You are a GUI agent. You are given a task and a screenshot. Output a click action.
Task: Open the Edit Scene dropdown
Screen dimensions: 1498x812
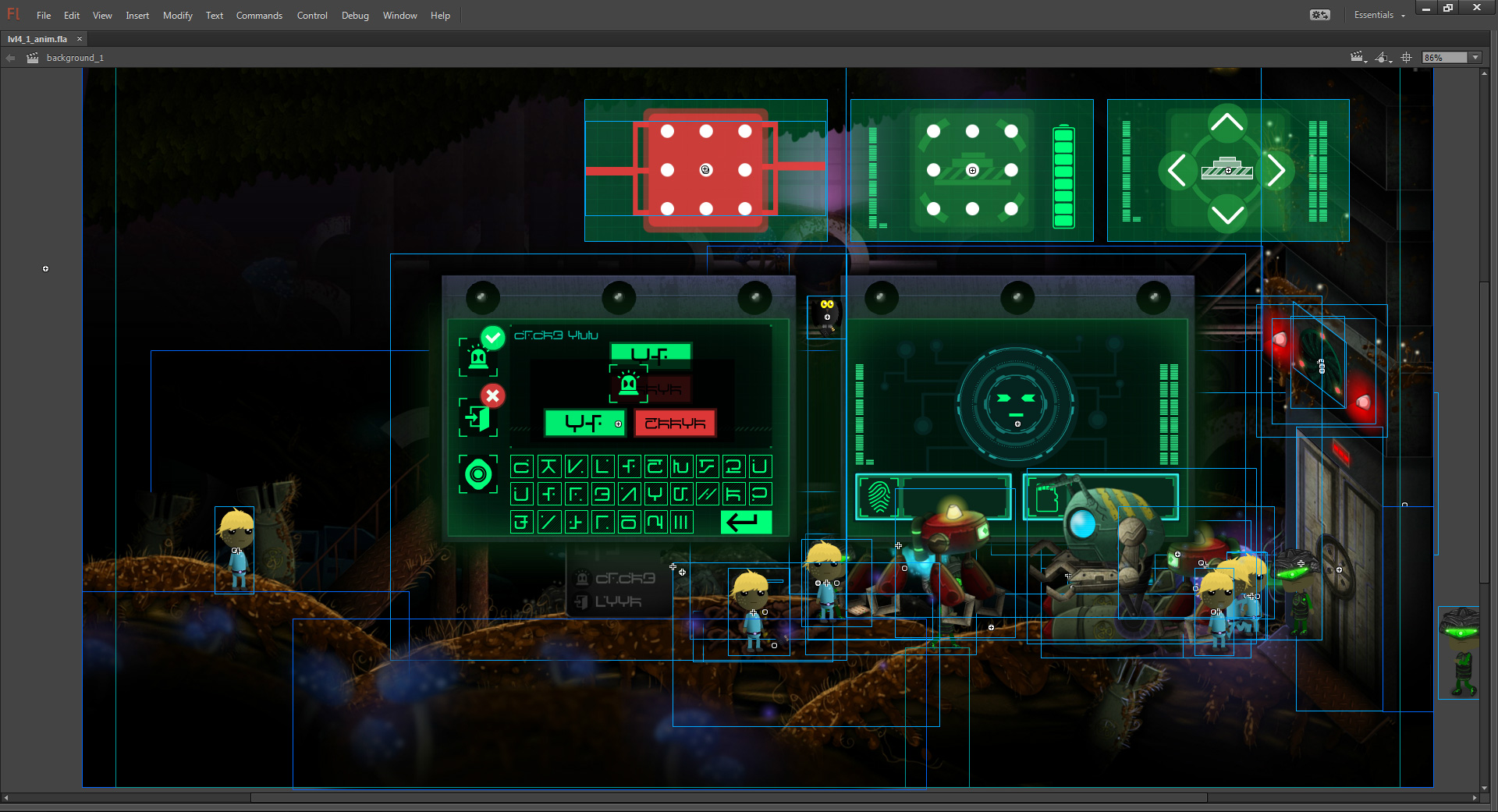(x=1358, y=58)
